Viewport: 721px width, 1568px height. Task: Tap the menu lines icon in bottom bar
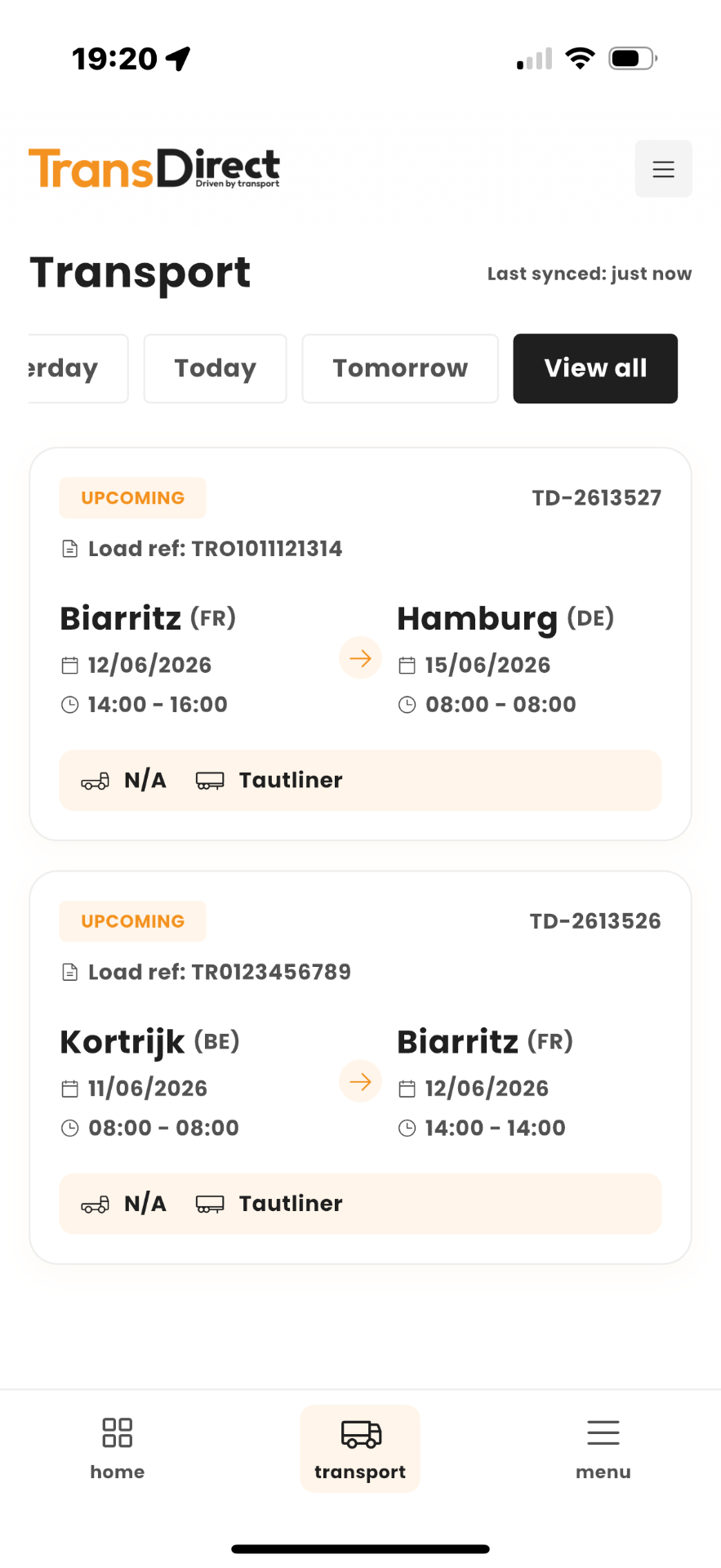(x=603, y=1433)
